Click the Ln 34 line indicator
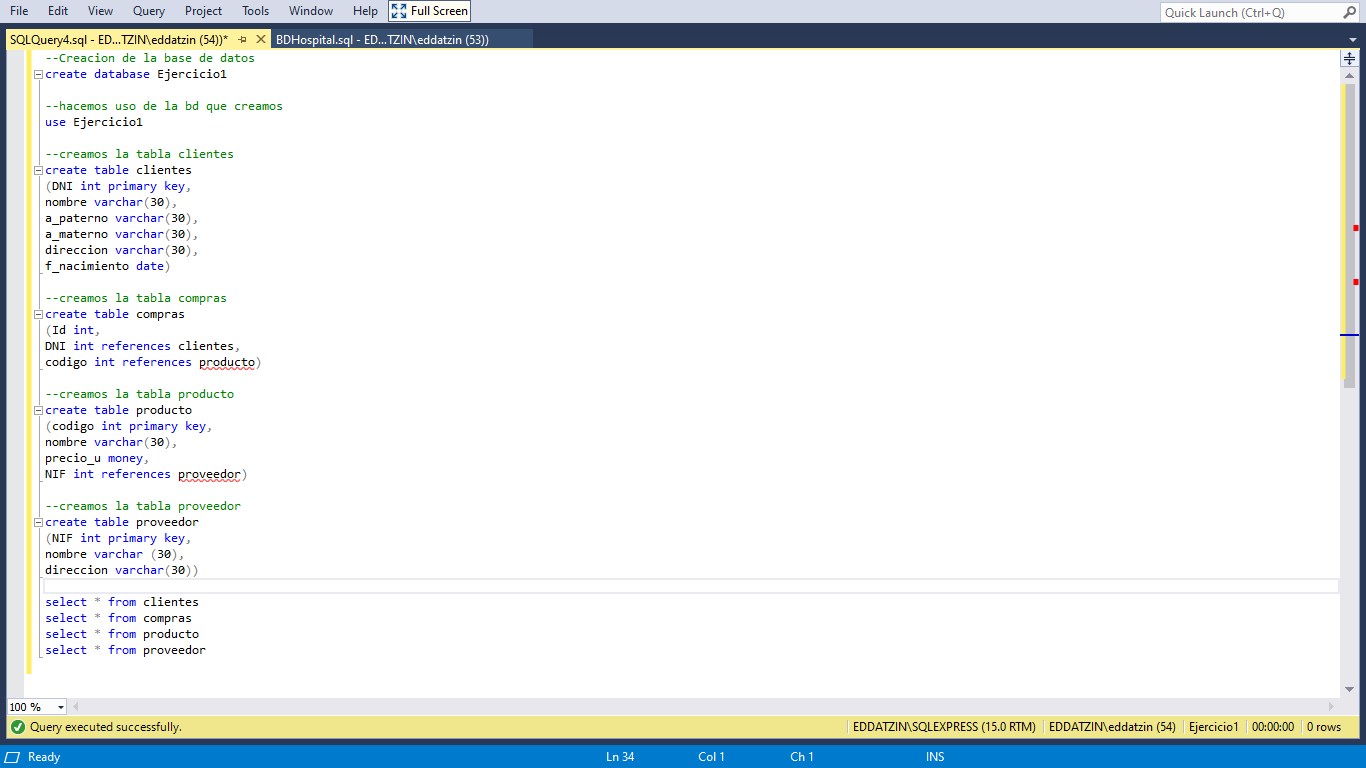 [x=620, y=757]
